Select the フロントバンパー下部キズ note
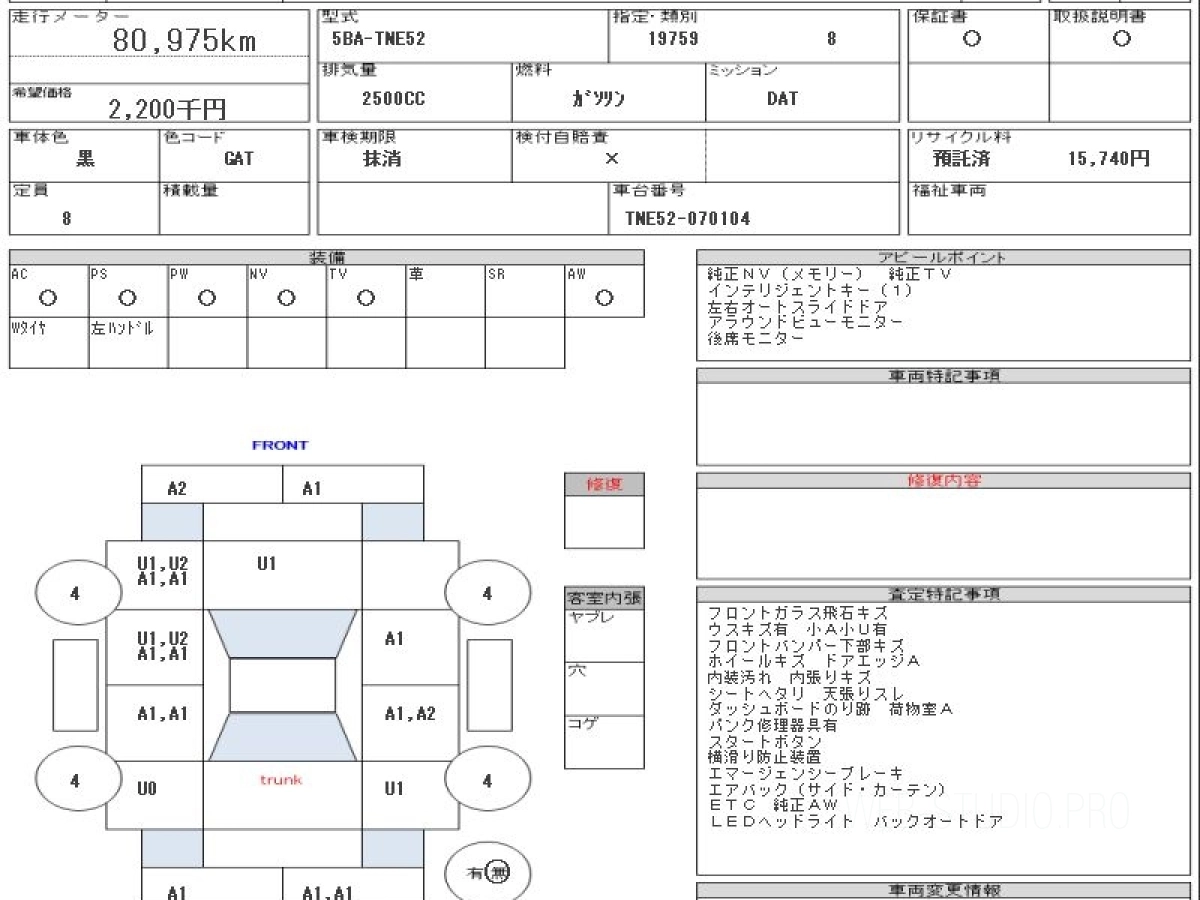Screen dimensions: 1200x900 point(805,645)
